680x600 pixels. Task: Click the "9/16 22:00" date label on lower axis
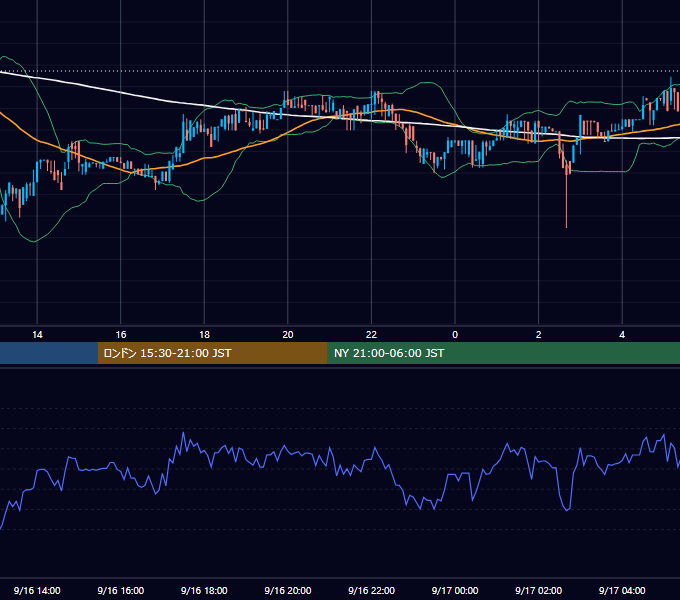coord(371,590)
